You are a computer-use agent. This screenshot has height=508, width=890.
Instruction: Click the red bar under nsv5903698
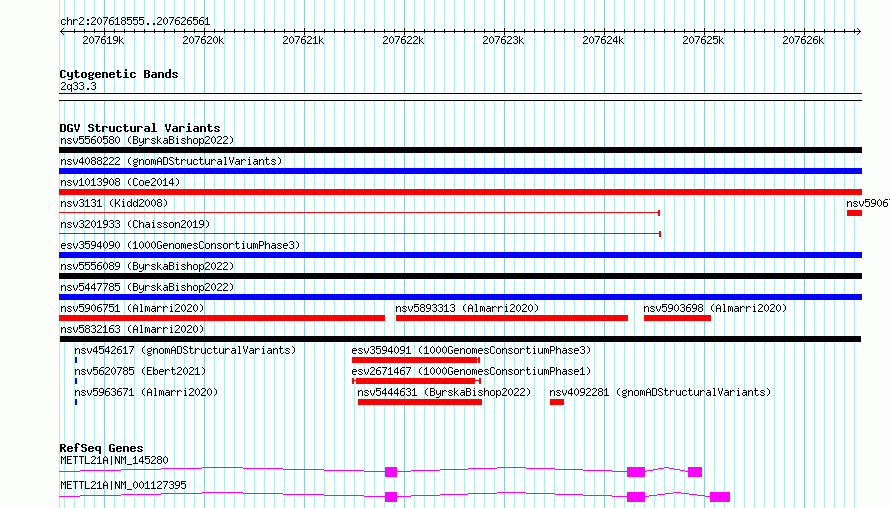point(677,318)
